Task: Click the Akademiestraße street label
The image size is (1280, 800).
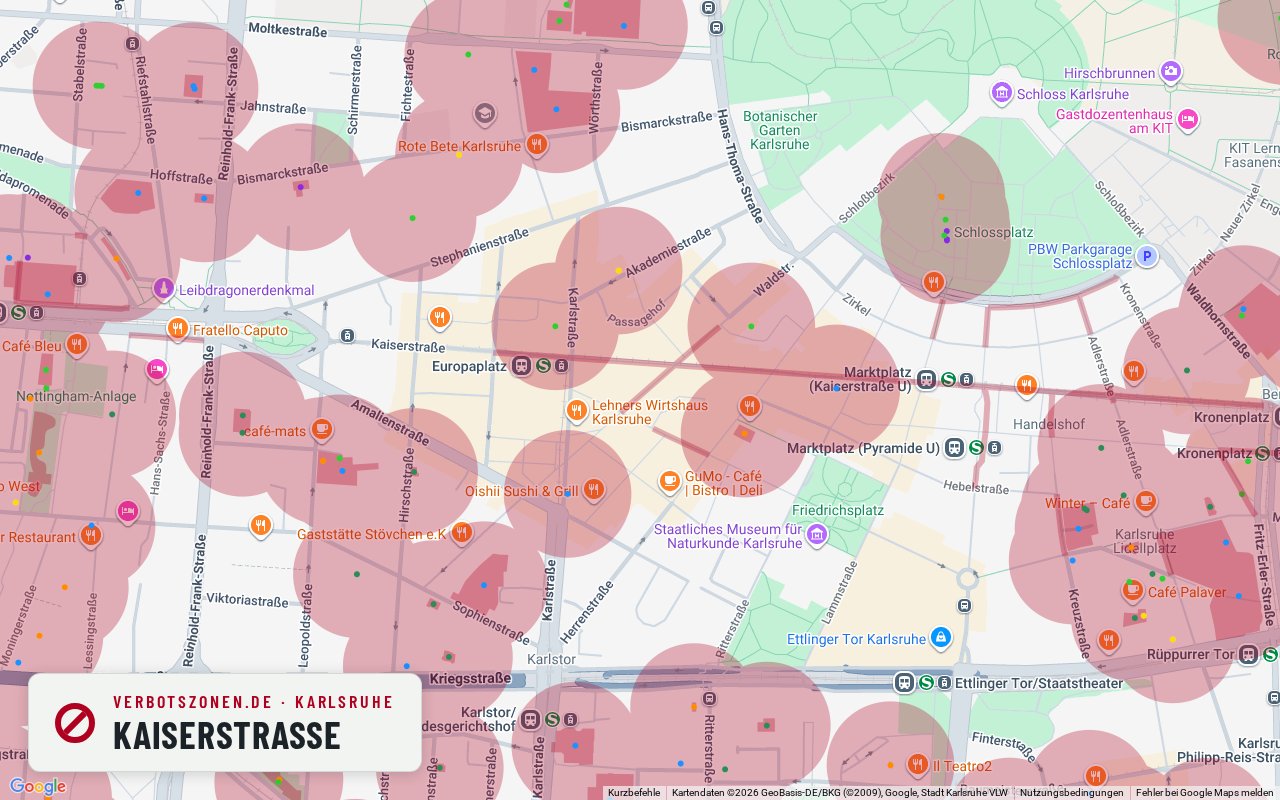Action: coord(668,252)
